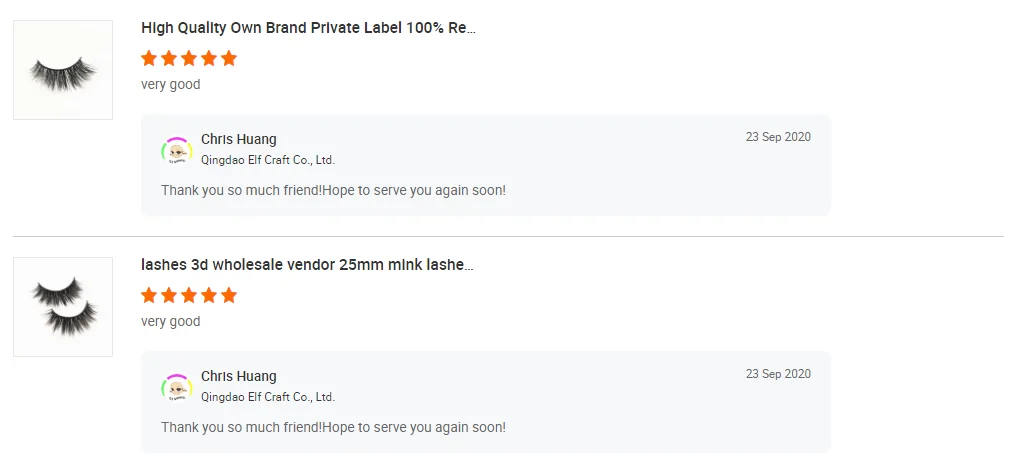Select the third star of the 25mm mink lashes rating
The height and width of the screenshot is (455, 1016).
point(189,295)
